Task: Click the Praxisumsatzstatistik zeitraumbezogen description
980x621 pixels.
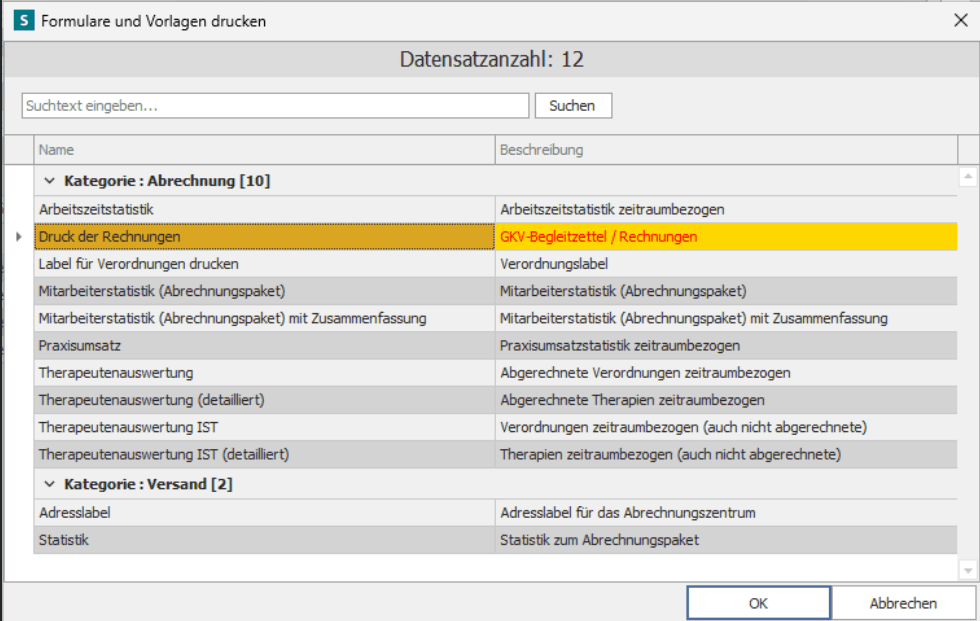Action: tap(726, 345)
